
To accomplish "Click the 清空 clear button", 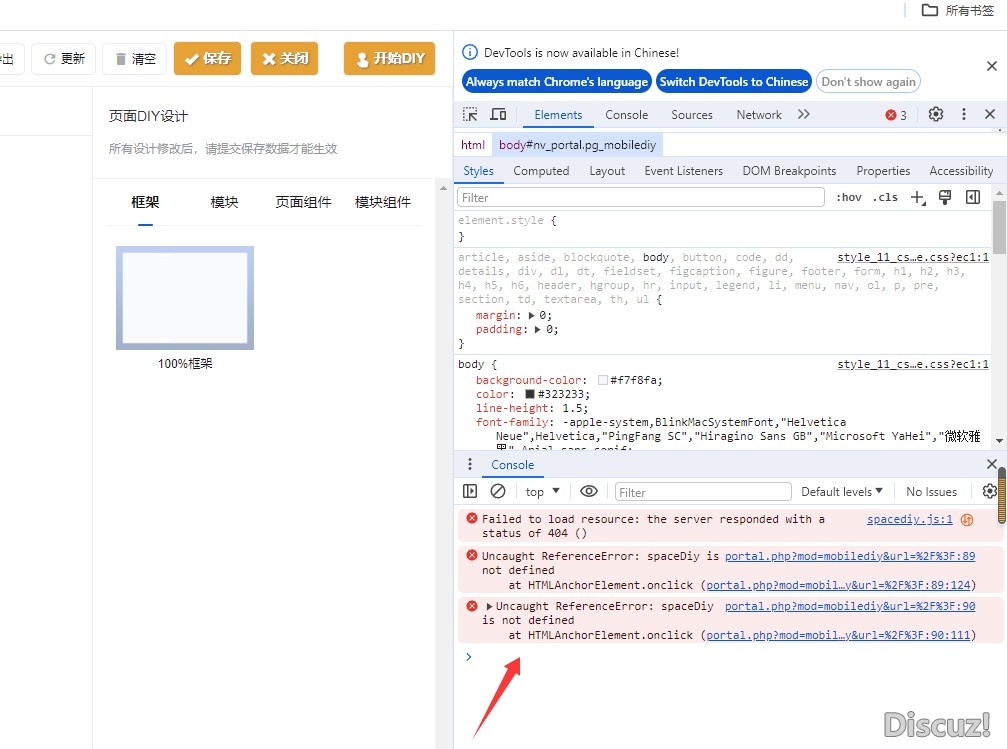I will click(x=135, y=58).
